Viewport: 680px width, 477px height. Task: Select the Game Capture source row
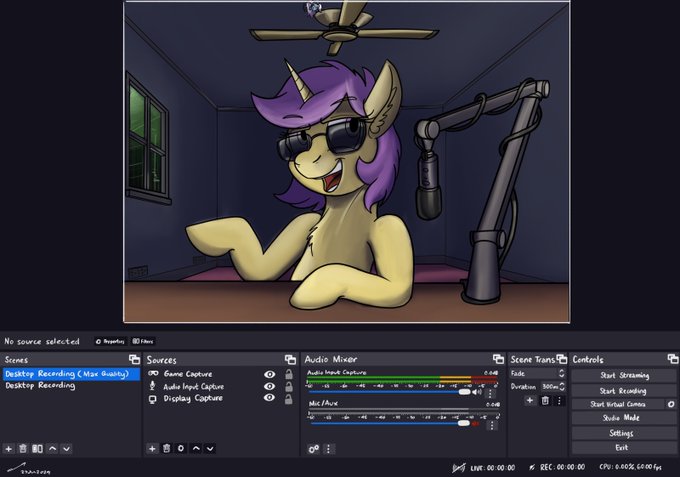click(x=220, y=374)
